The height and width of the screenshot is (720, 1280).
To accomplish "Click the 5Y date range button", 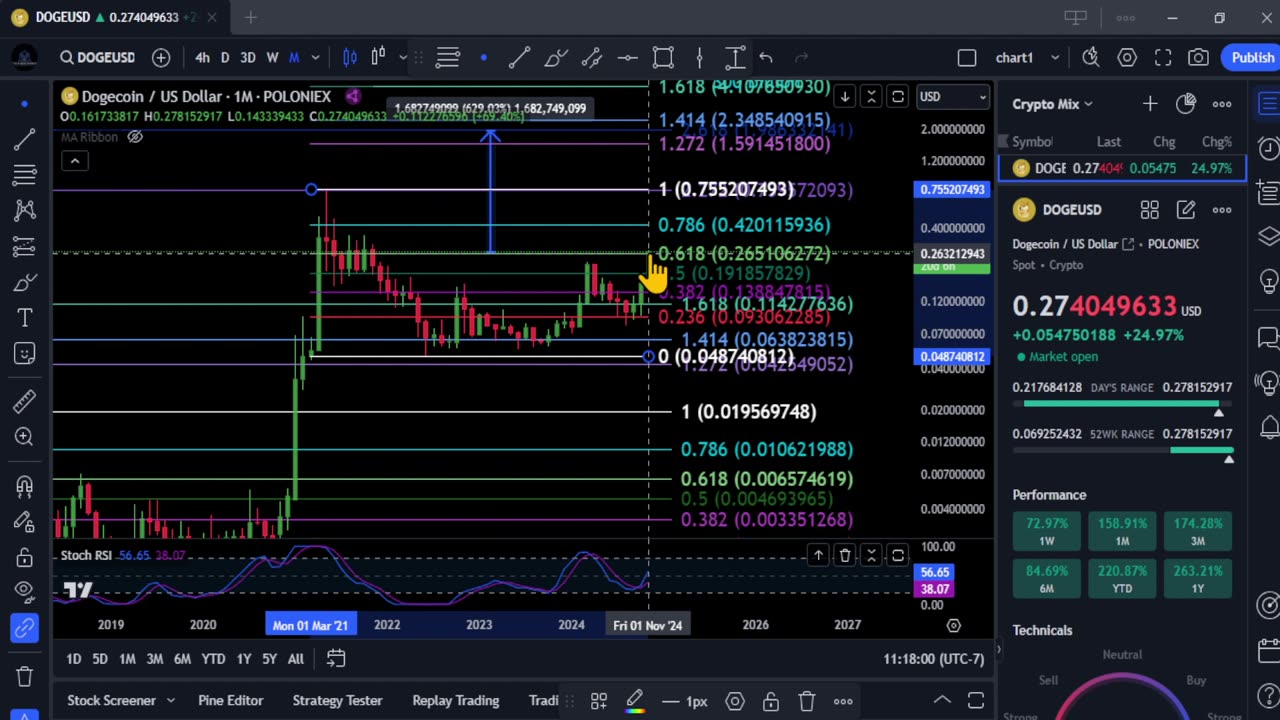I will tap(269, 659).
